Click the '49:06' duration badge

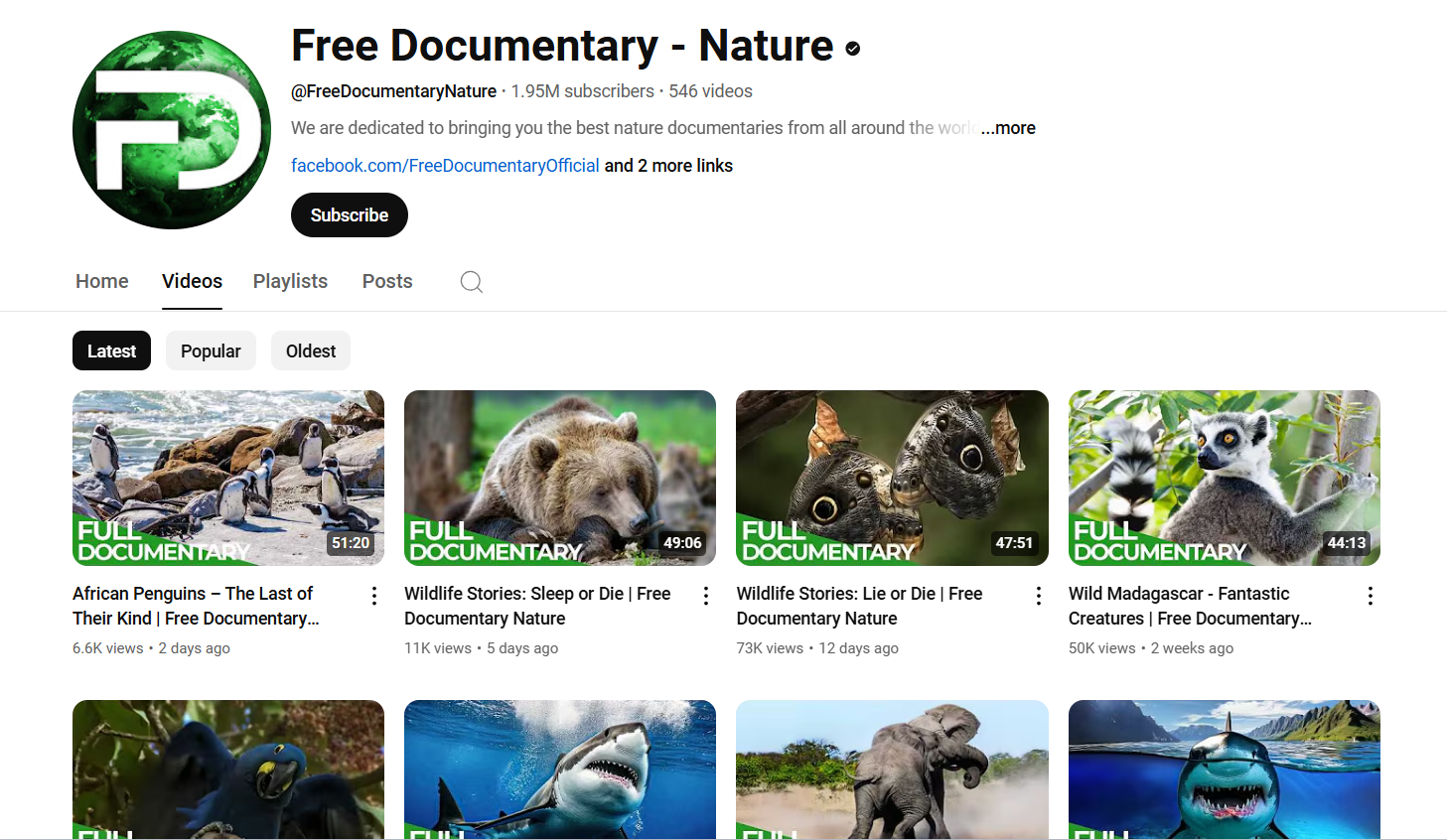(682, 543)
